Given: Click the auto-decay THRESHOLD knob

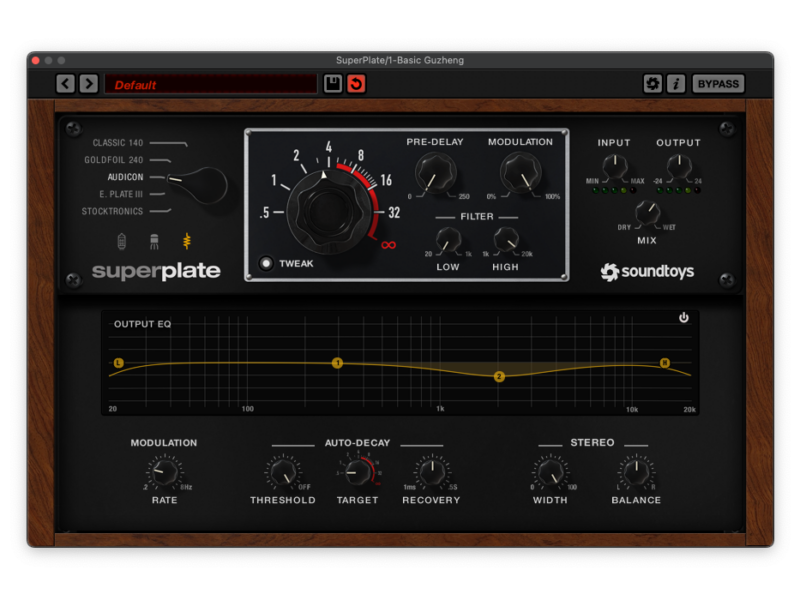Looking at the screenshot, I should pos(283,472).
